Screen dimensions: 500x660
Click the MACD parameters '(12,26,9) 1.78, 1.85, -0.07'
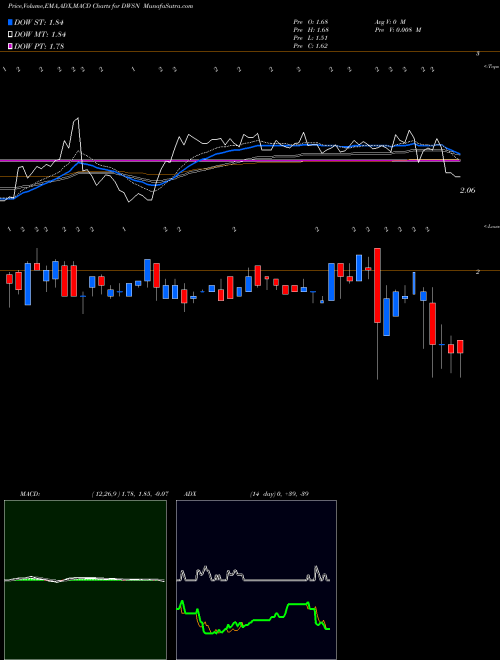coord(130,494)
